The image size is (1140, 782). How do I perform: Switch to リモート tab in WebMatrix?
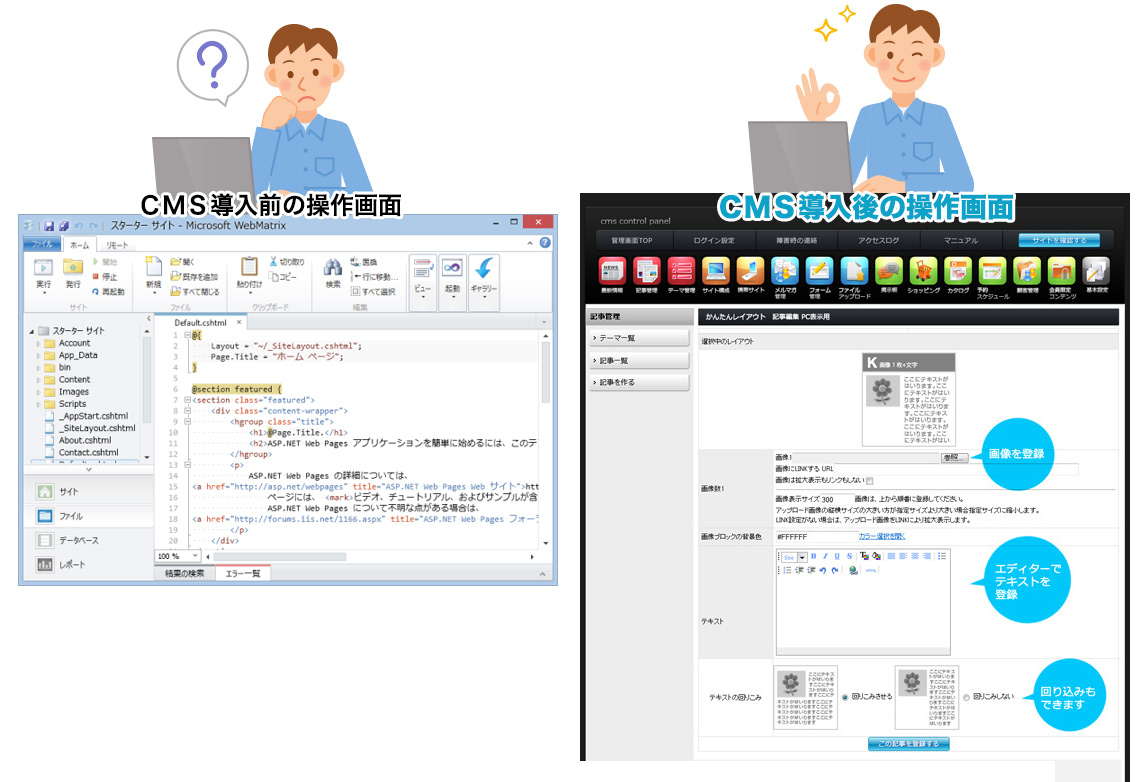pos(116,245)
